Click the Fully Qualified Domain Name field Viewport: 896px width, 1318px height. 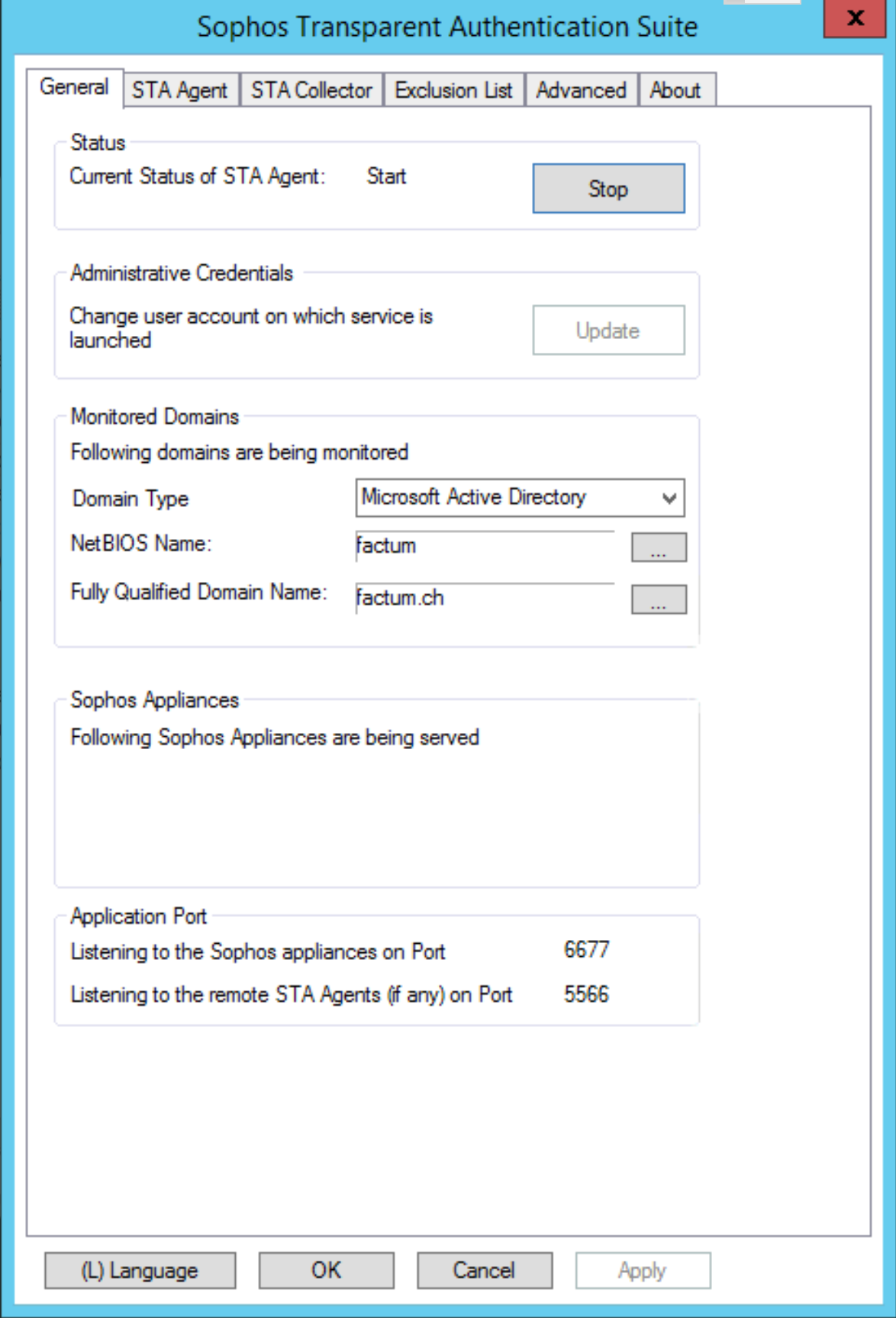(485, 598)
